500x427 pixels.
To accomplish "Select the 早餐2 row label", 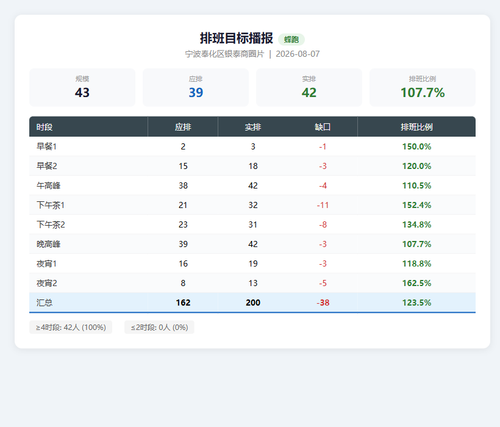I will point(47,166).
